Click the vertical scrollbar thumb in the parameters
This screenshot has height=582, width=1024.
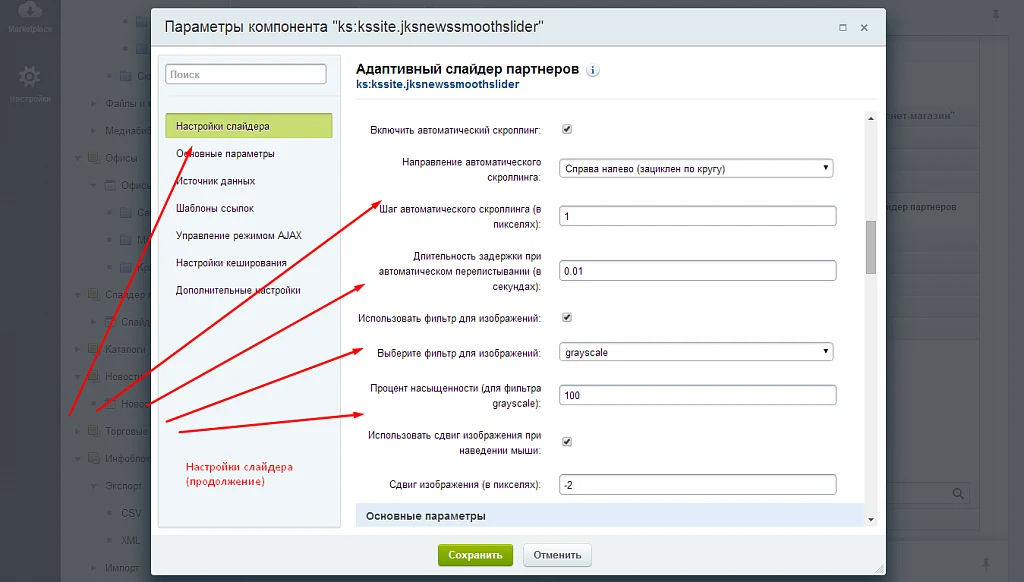(x=871, y=248)
